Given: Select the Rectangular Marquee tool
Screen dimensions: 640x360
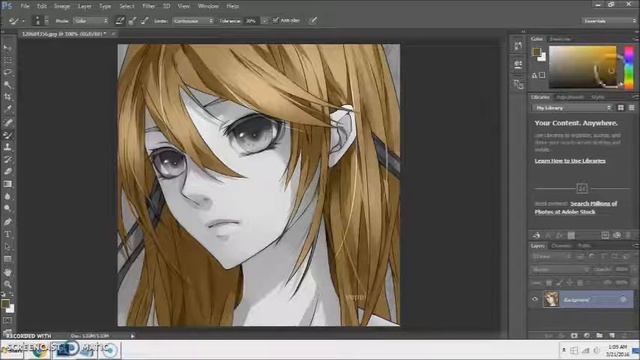Looking at the screenshot, I should [x=7, y=60].
